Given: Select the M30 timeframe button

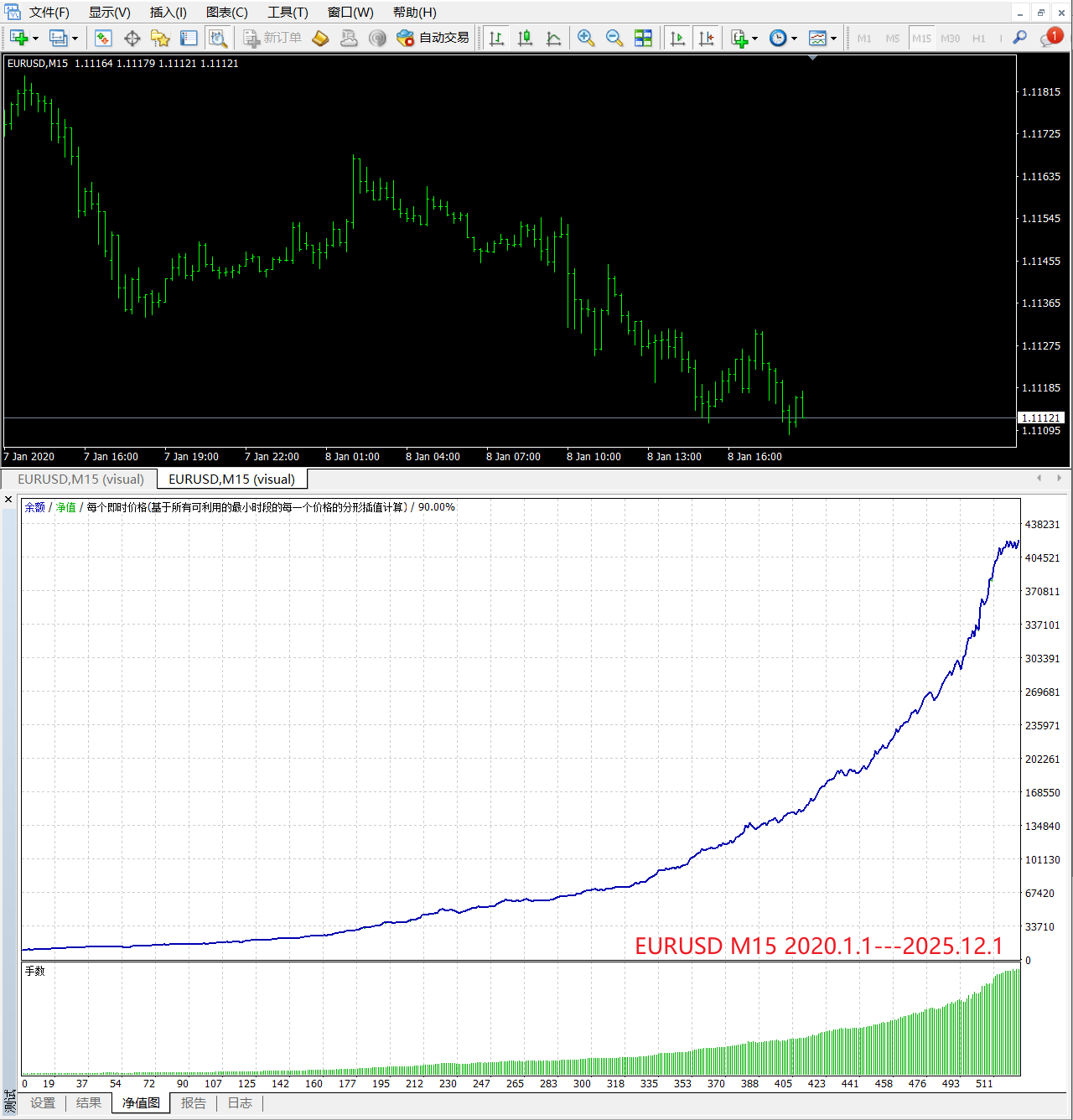Looking at the screenshot, I should tap(950, 39).
